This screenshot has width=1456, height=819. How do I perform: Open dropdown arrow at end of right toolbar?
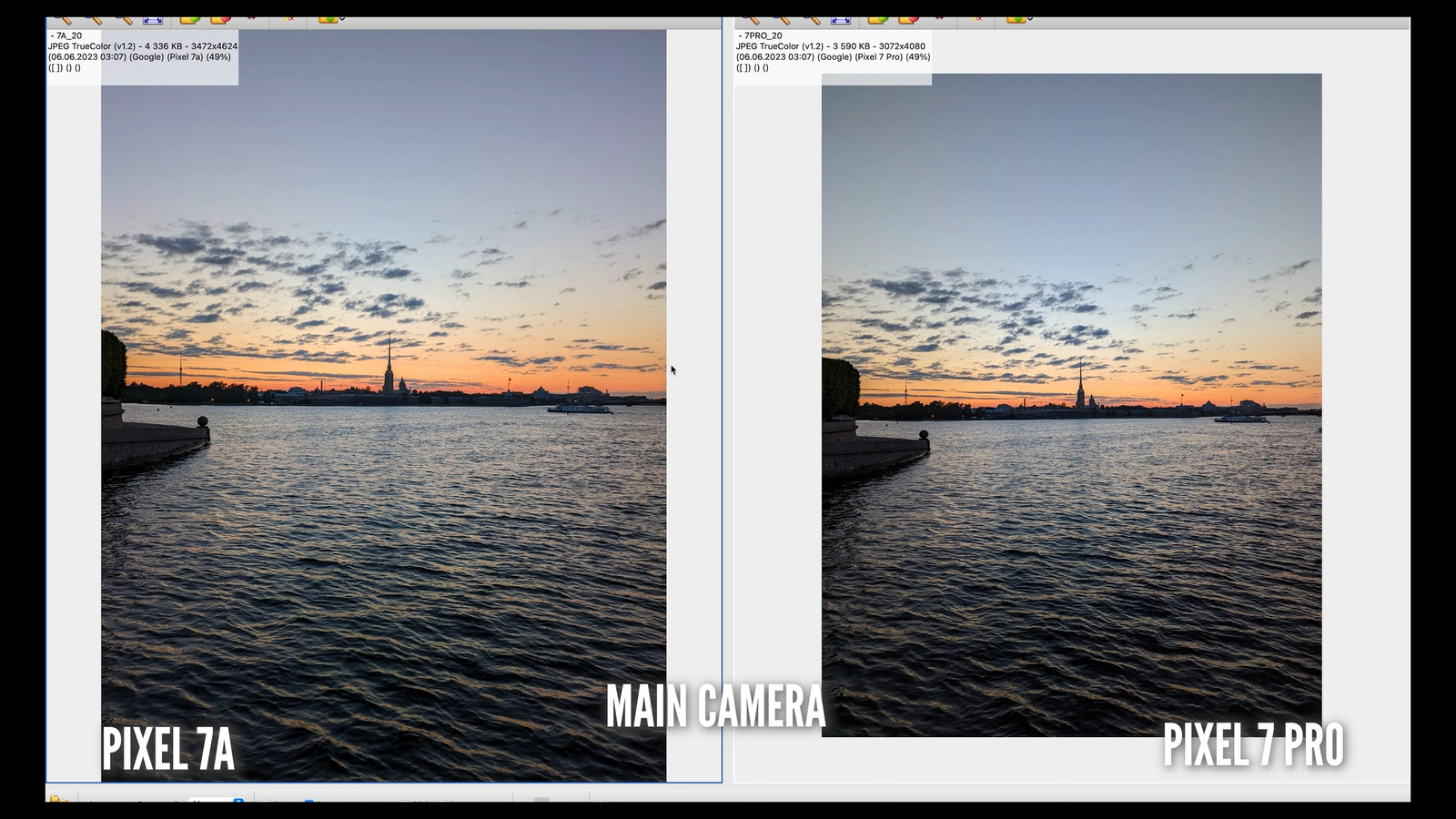[1030, 19]
